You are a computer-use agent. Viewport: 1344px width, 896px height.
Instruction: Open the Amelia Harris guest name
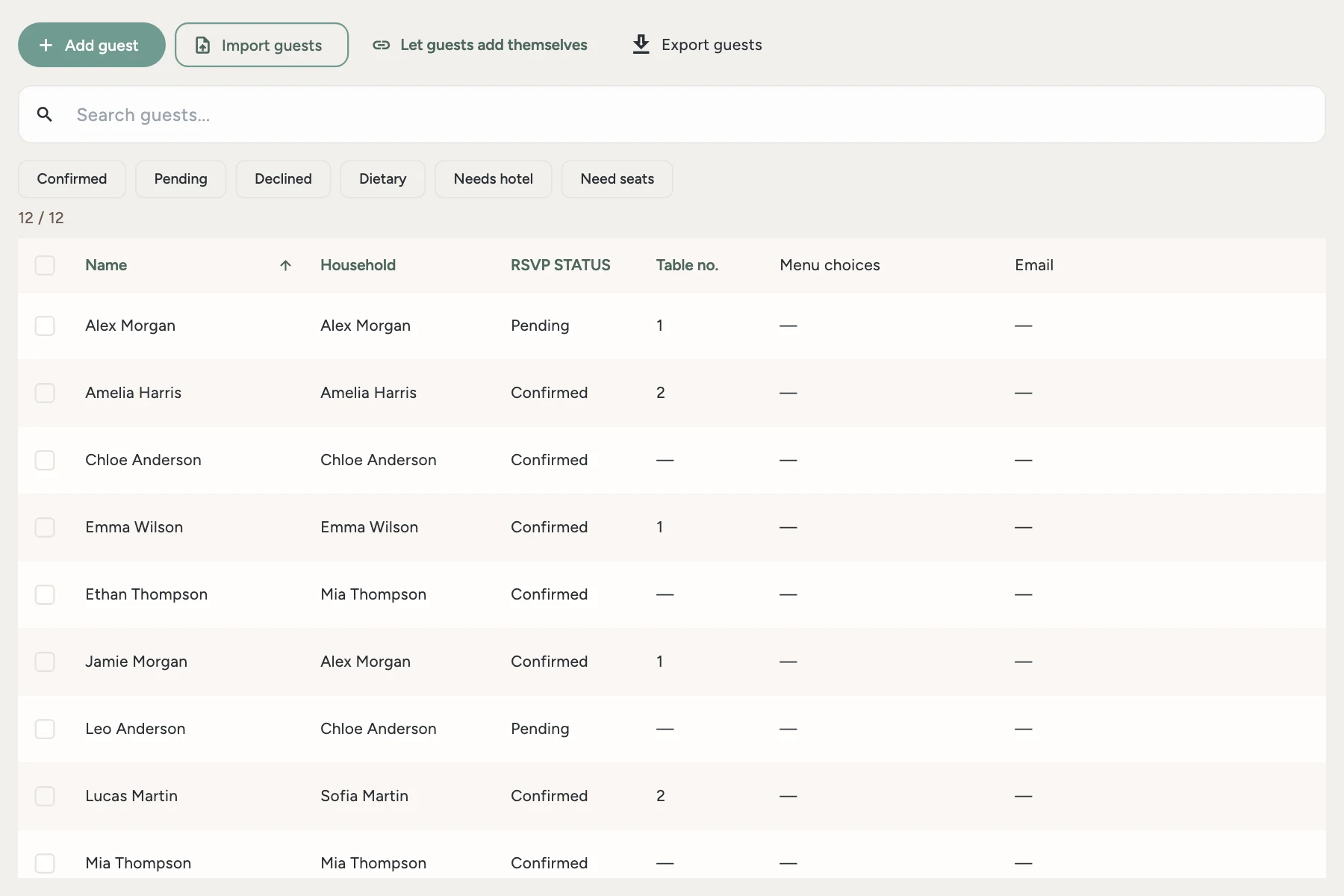pyautogui.click(x=133, y=393)
